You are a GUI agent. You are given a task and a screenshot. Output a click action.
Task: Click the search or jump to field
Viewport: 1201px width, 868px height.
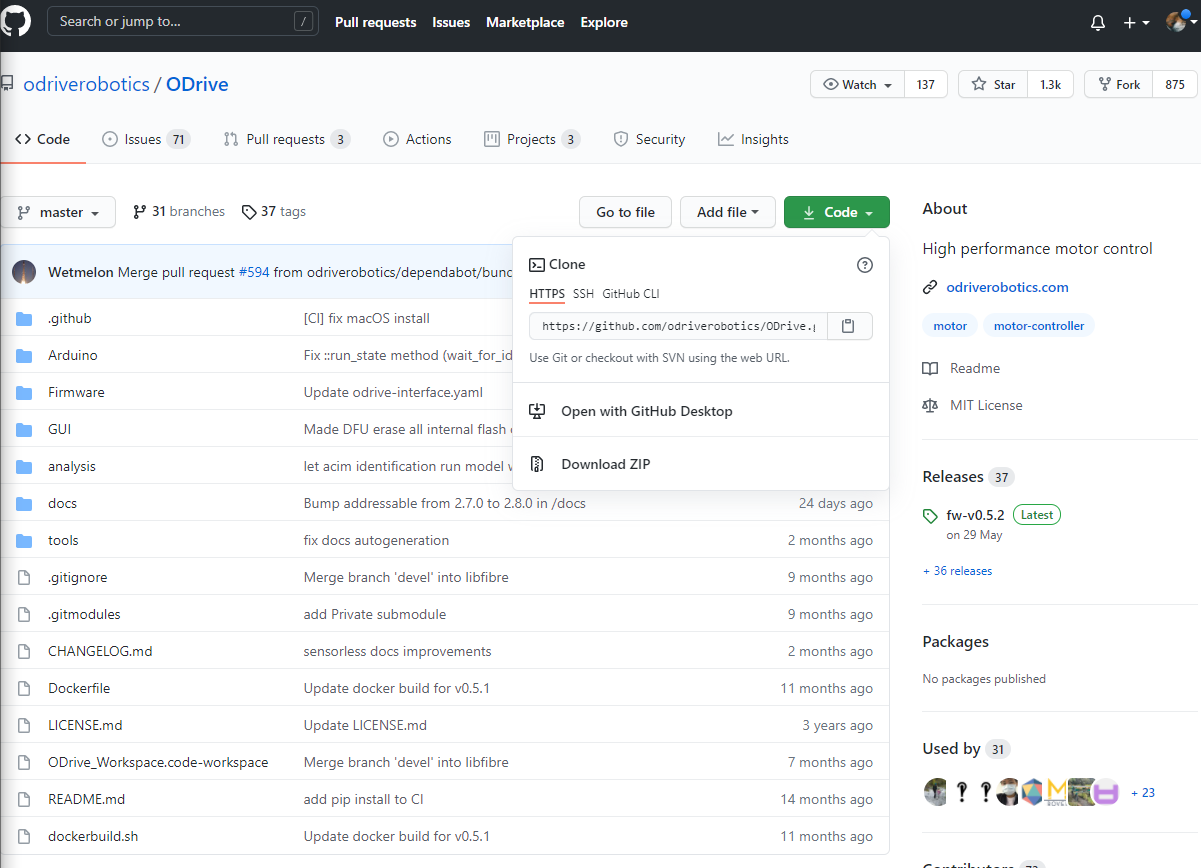click(x=183, y=21)
